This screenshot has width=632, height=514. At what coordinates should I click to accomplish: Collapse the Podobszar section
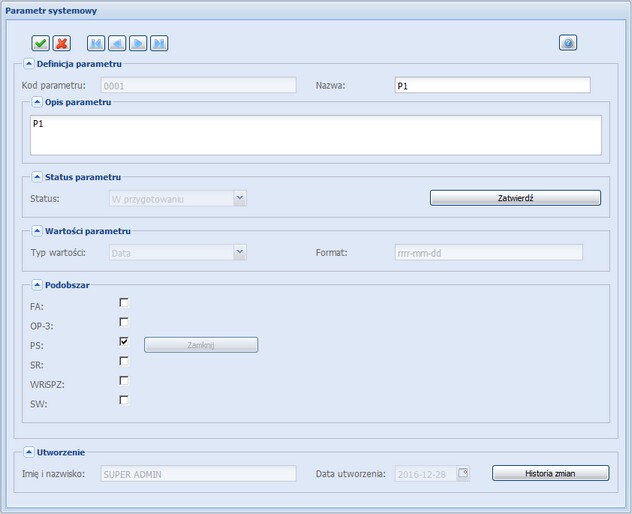[x=38, y=285]
